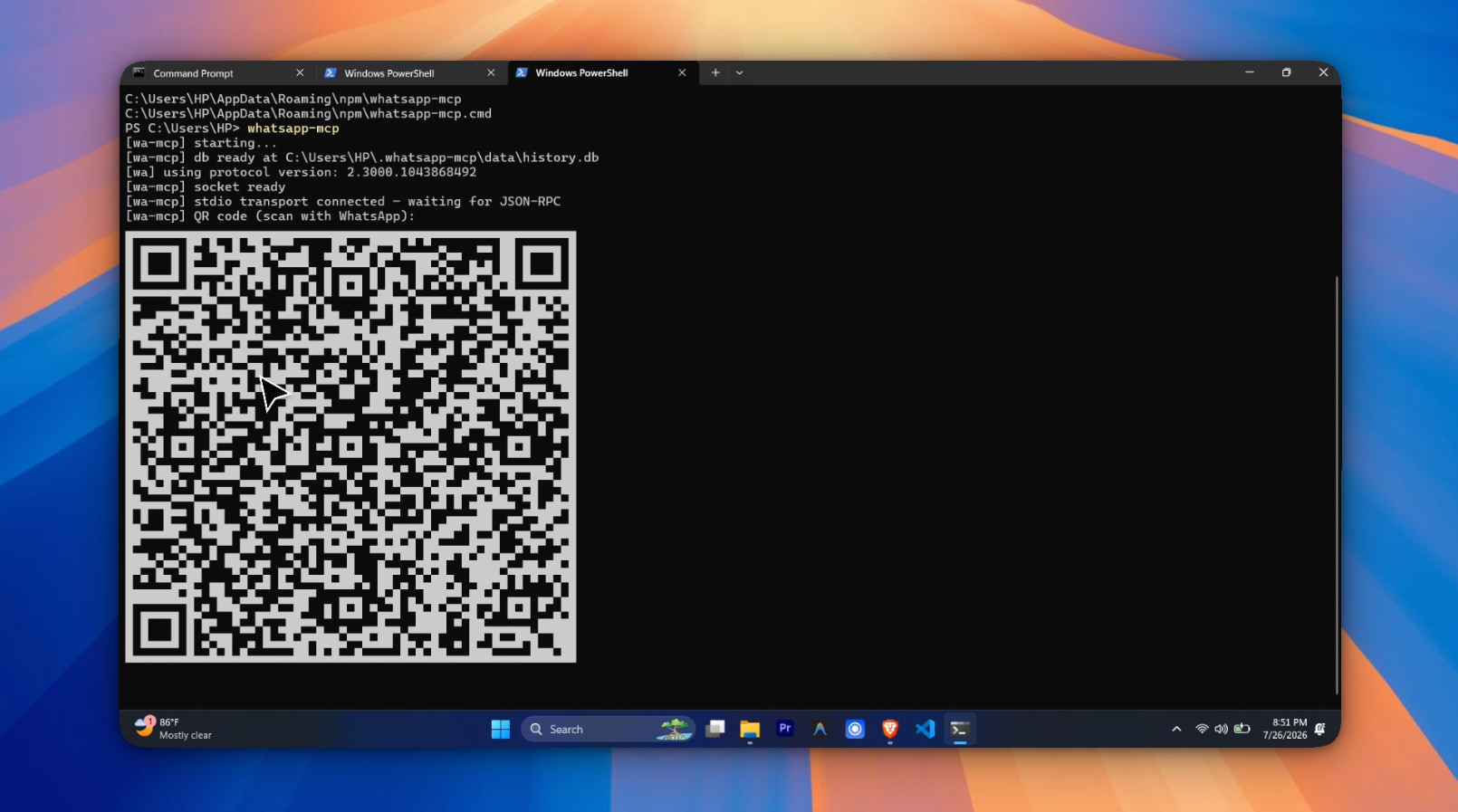Open the blue arch-logo app in taskbar
This screenshot has height=812, width=1458.
pos(820,730)
